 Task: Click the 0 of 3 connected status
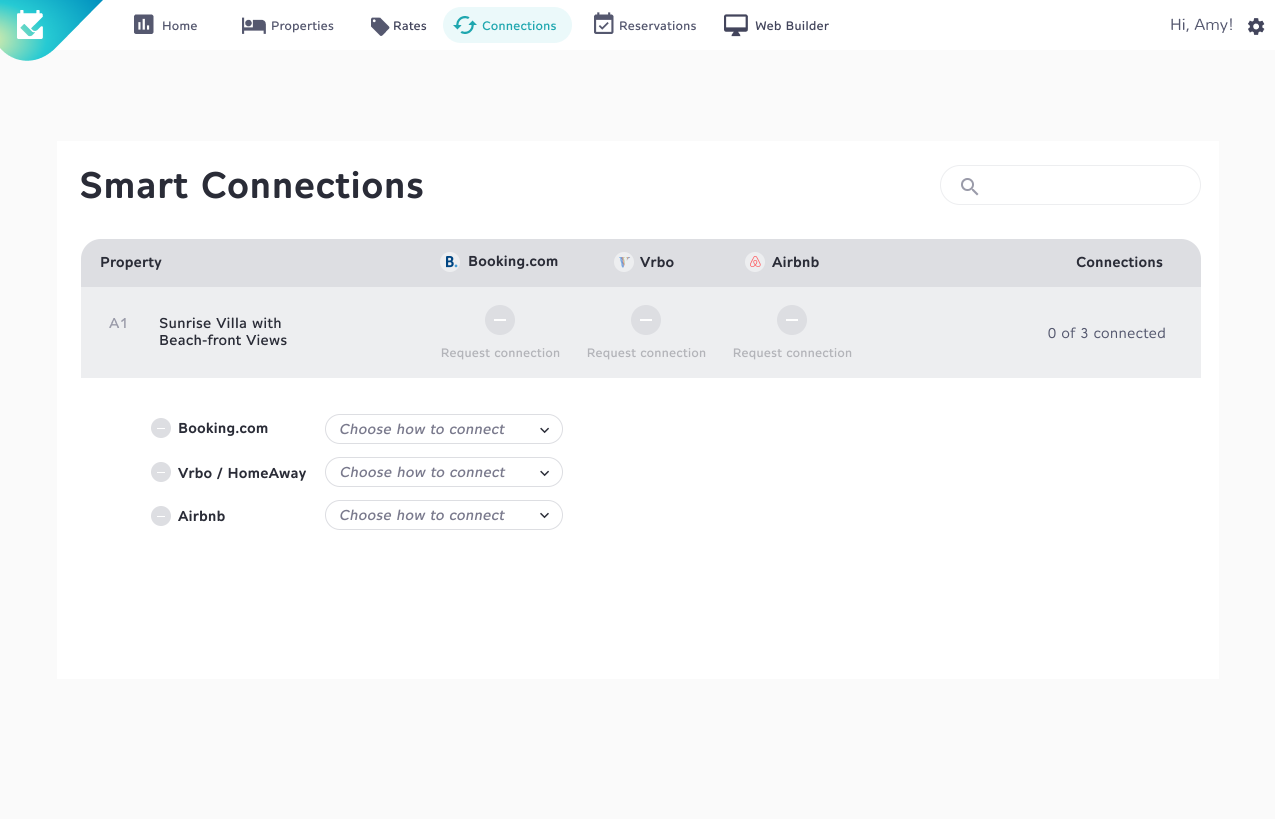pyautogui.click(x=1106, y=333)
